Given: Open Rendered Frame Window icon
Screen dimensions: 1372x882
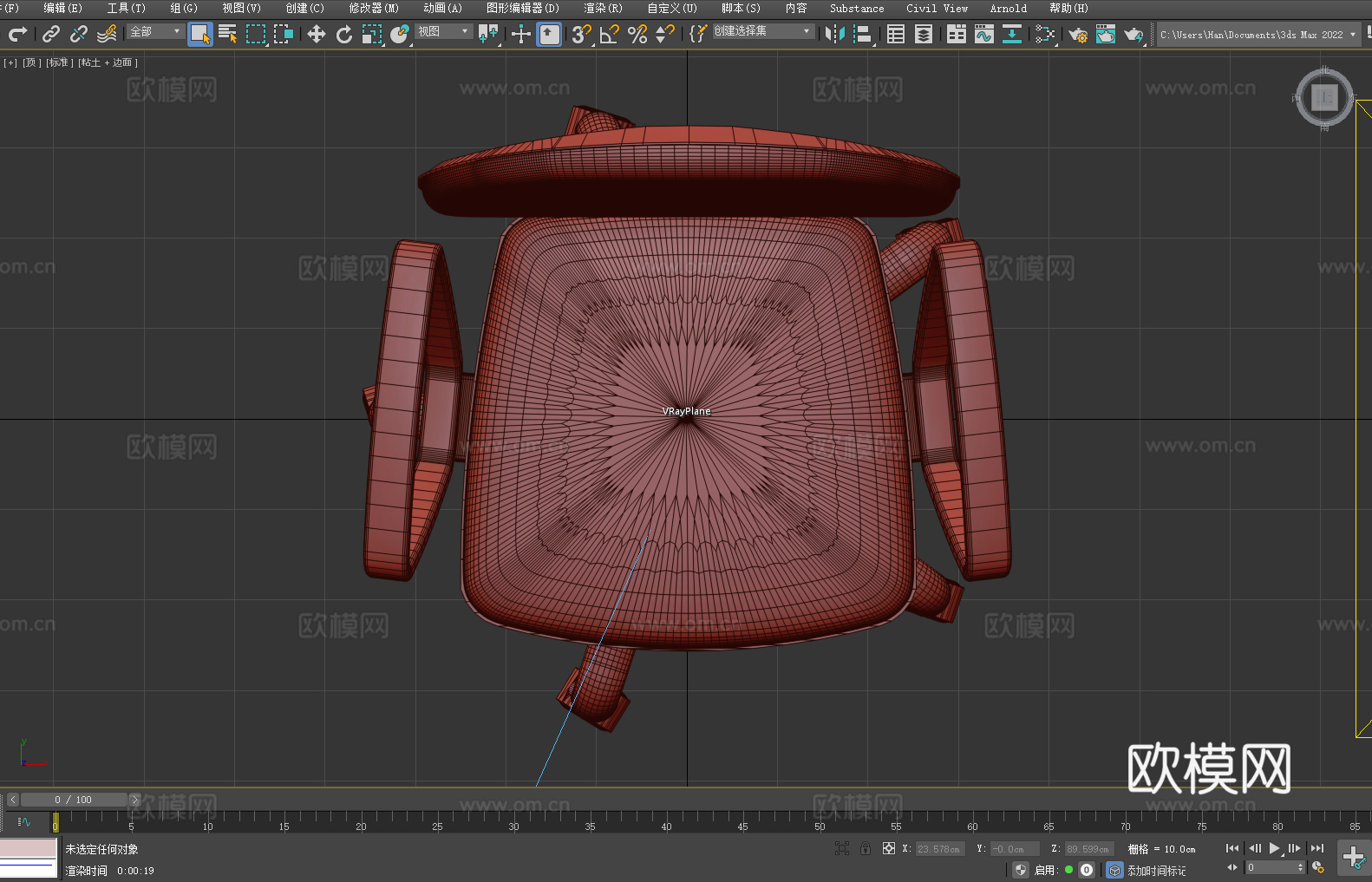Looking at the screenshot, I should [1106, 34].
